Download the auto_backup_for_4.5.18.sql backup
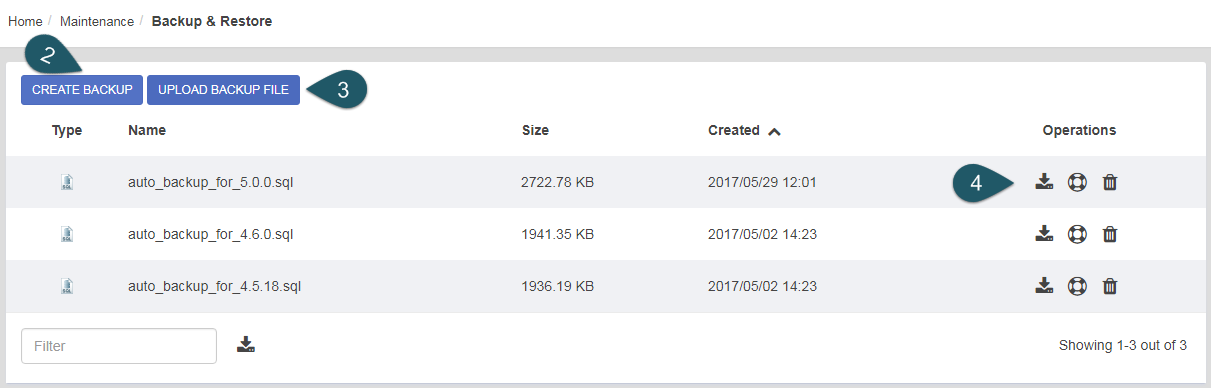 1044,286
